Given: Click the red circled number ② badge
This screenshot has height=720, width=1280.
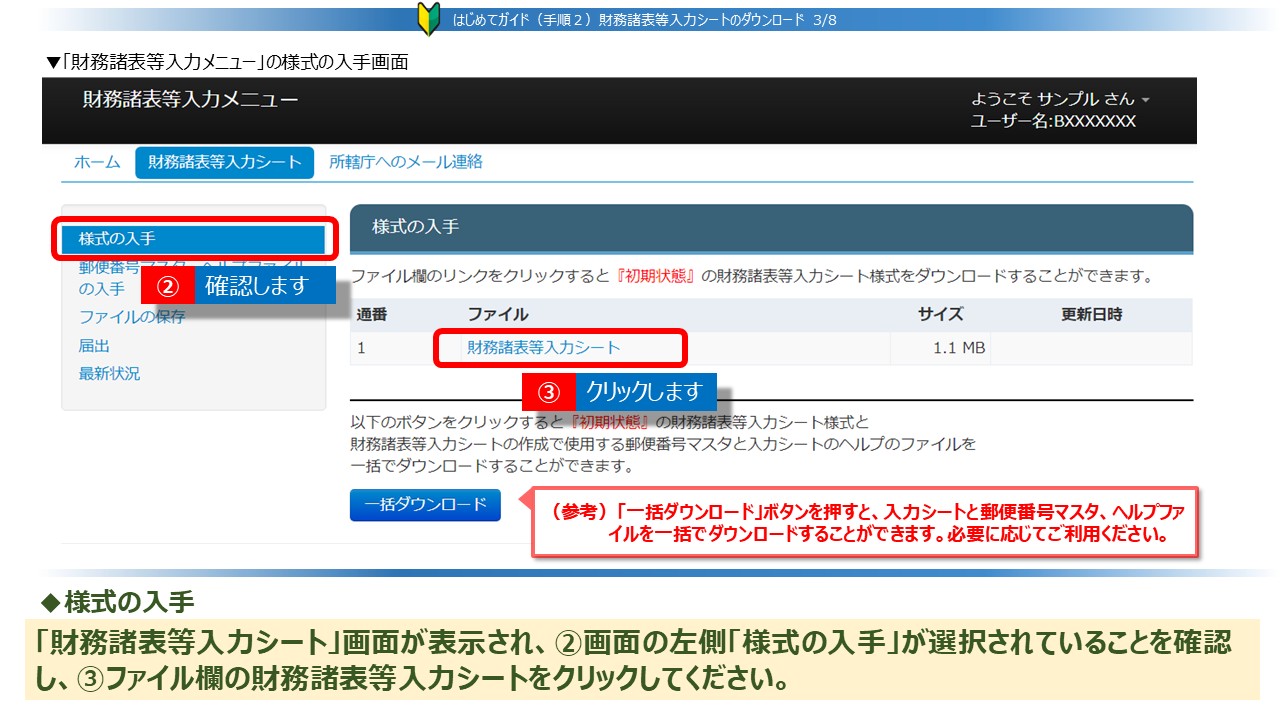Looking at the screenshot, I should pyautogui.click(x=168, y=287).
